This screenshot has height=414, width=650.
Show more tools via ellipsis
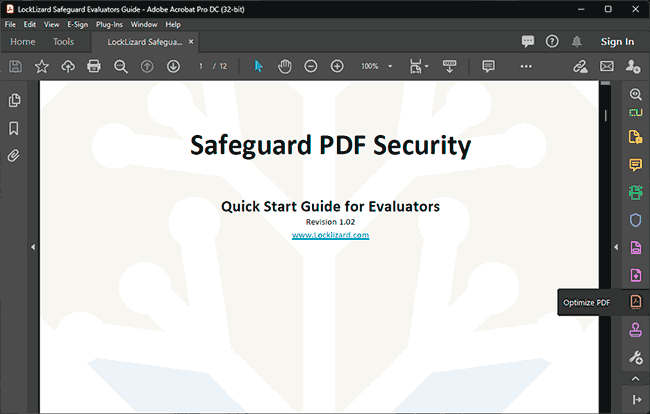pos(526,66)
